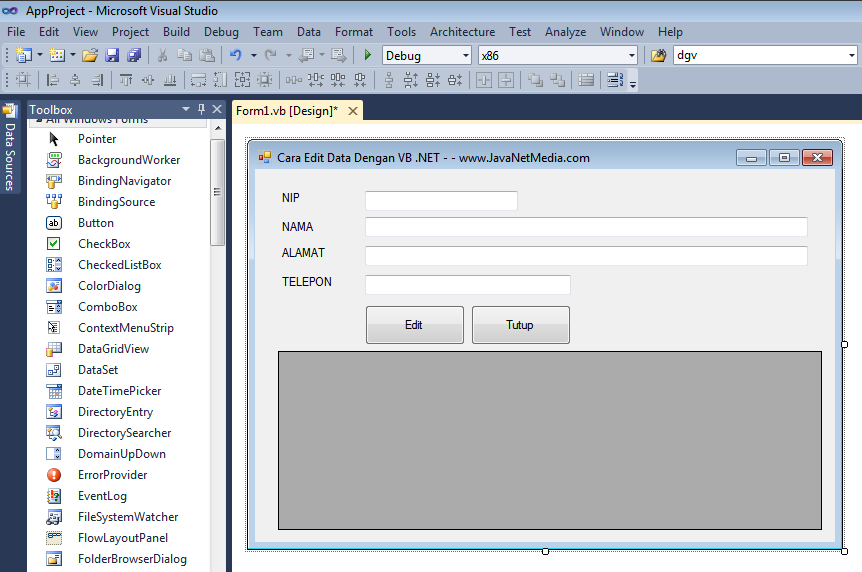This screenshot has height=572, width=862.
Task: Click the TELEPON text field
Action: (467, 285)
